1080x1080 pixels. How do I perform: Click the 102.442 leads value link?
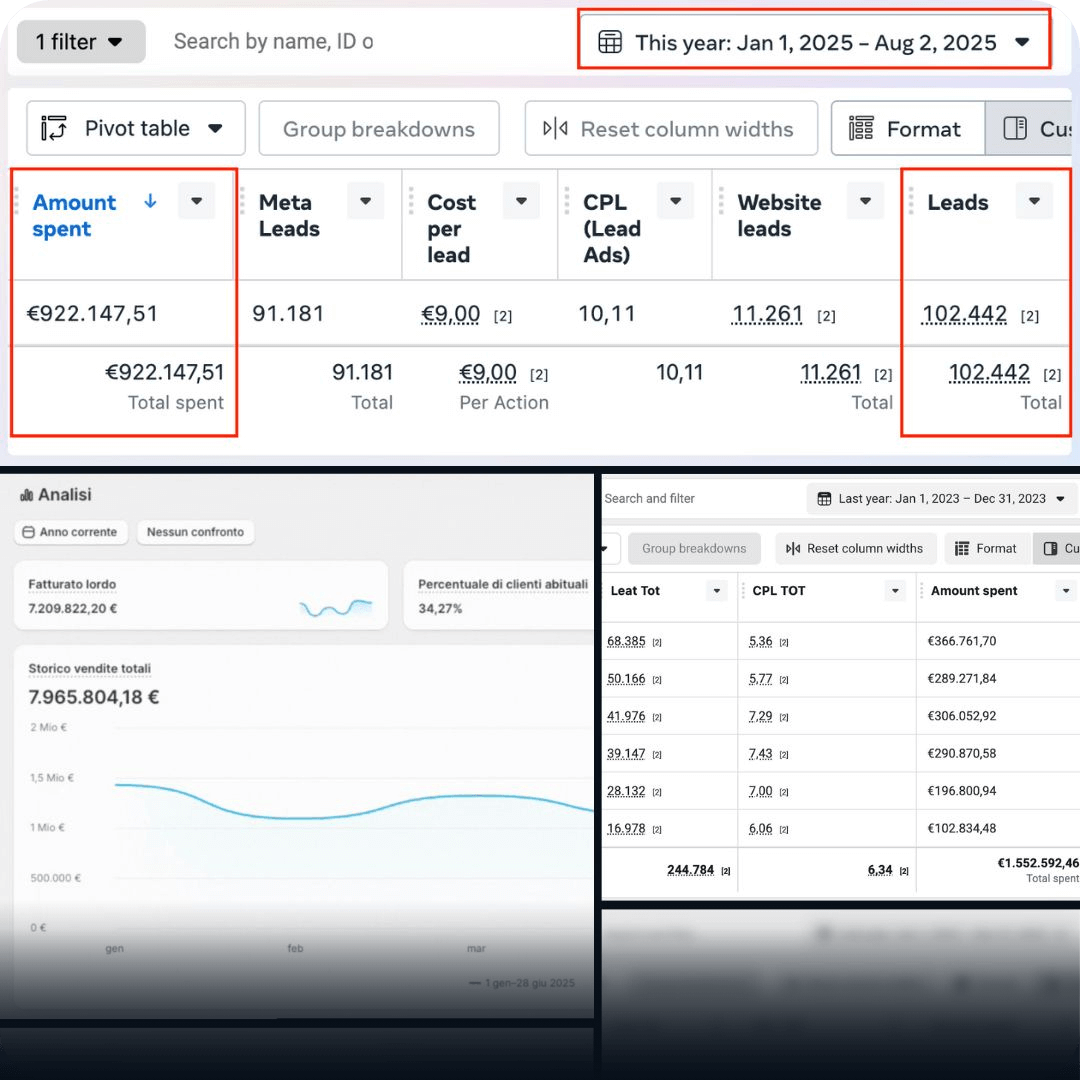pyautogui.click(x=964, y=314)
